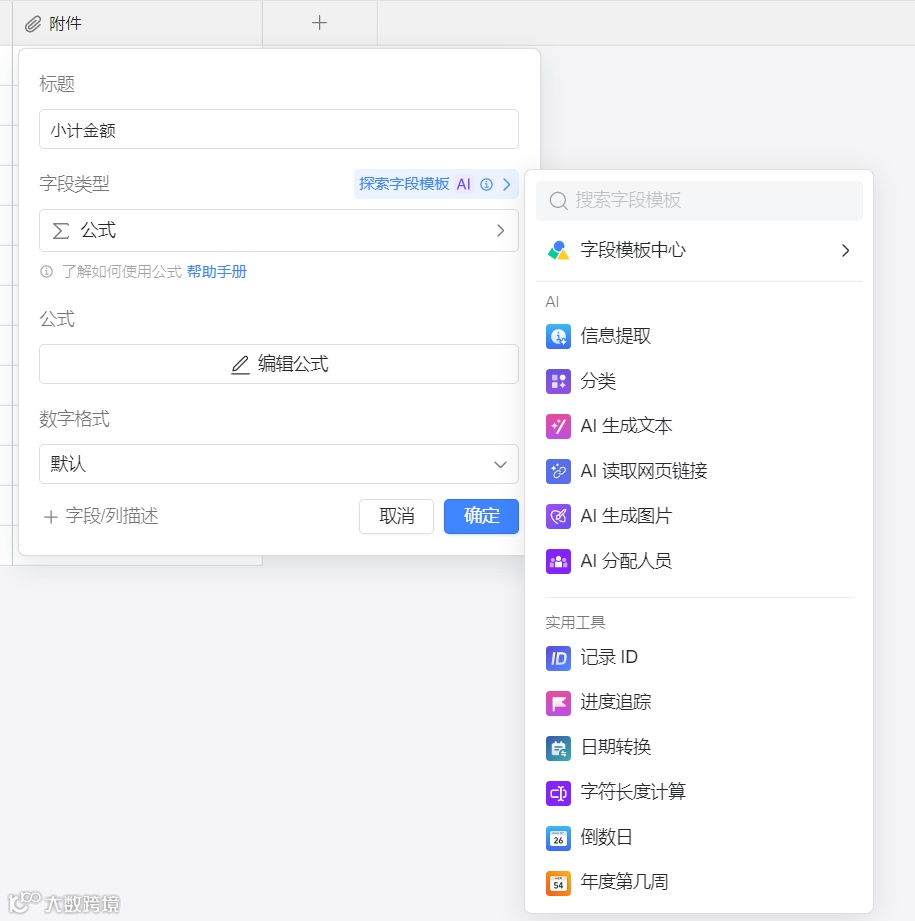
Task: Open the 公式 field type selector arrow
Action: (x=500, y=230)
